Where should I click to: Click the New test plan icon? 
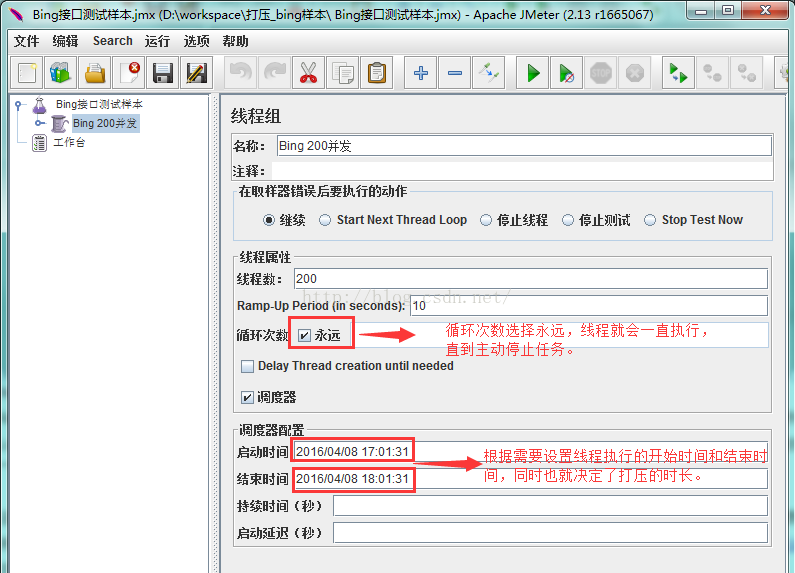[27, 73]
